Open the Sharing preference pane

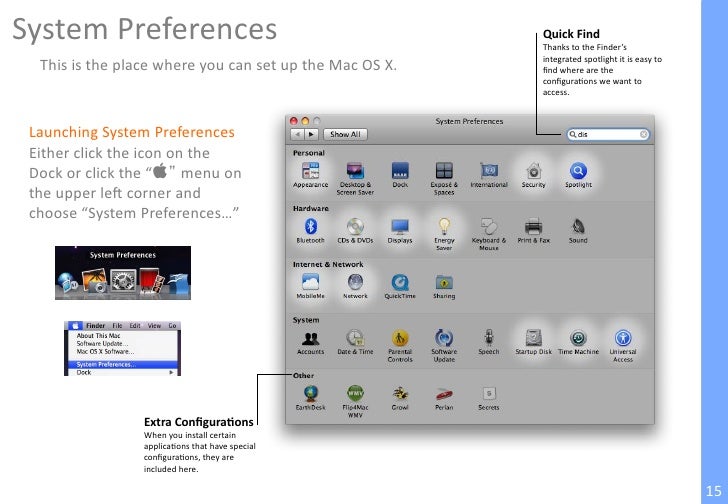pyautogui.click(x=444, y=286)
